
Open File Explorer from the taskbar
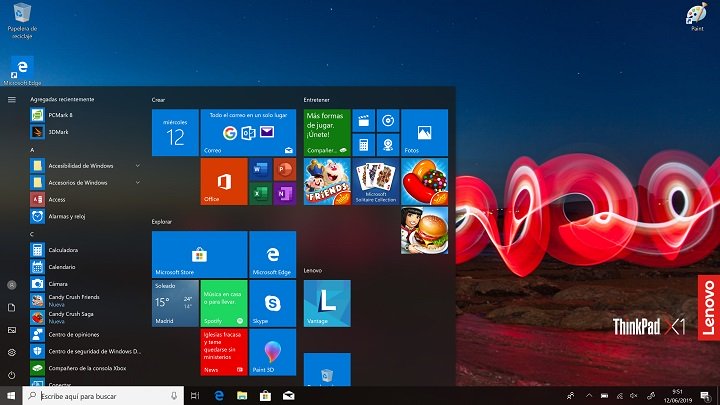[x=242, y=395]
